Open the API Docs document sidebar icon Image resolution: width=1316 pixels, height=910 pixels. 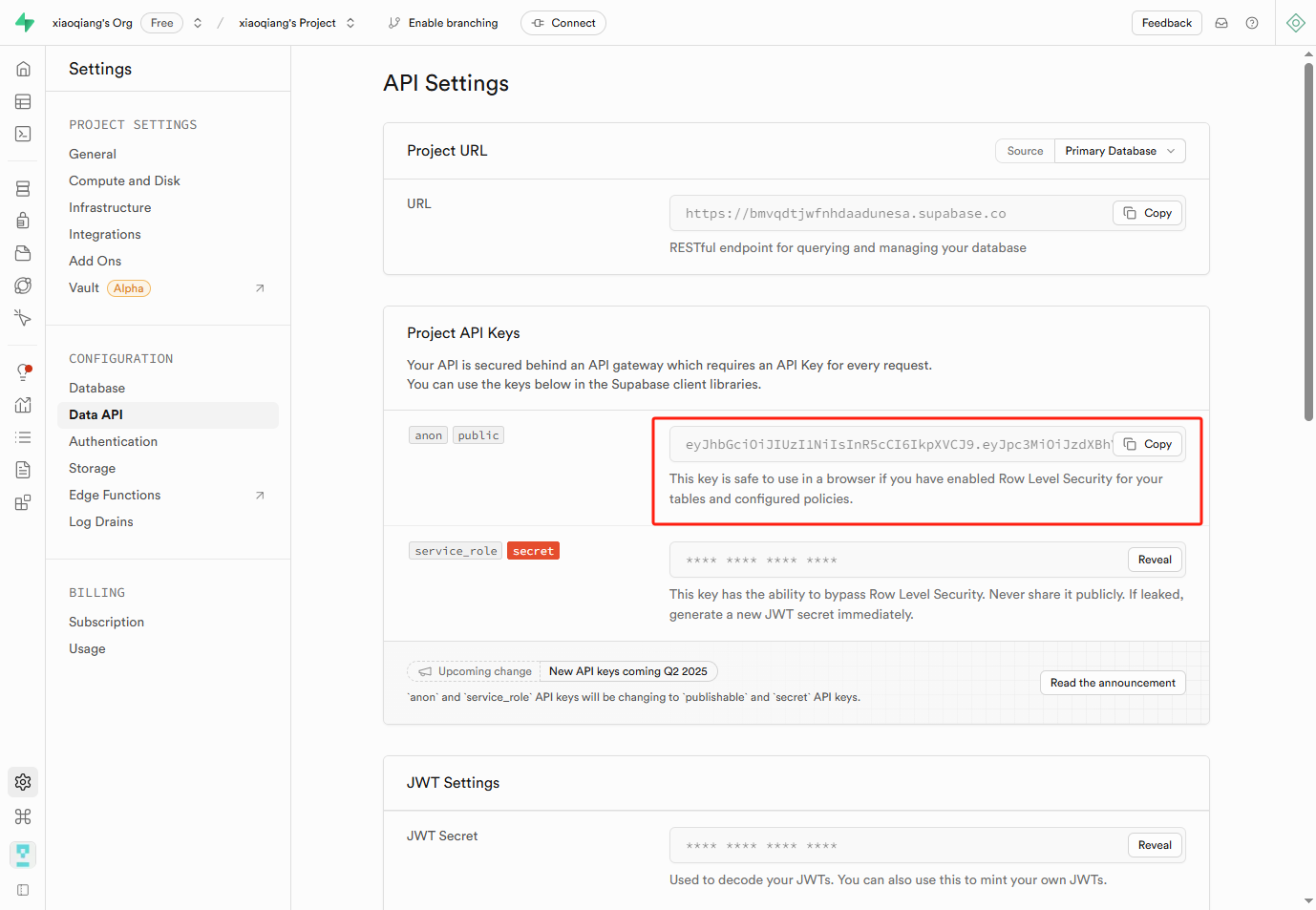23,470
